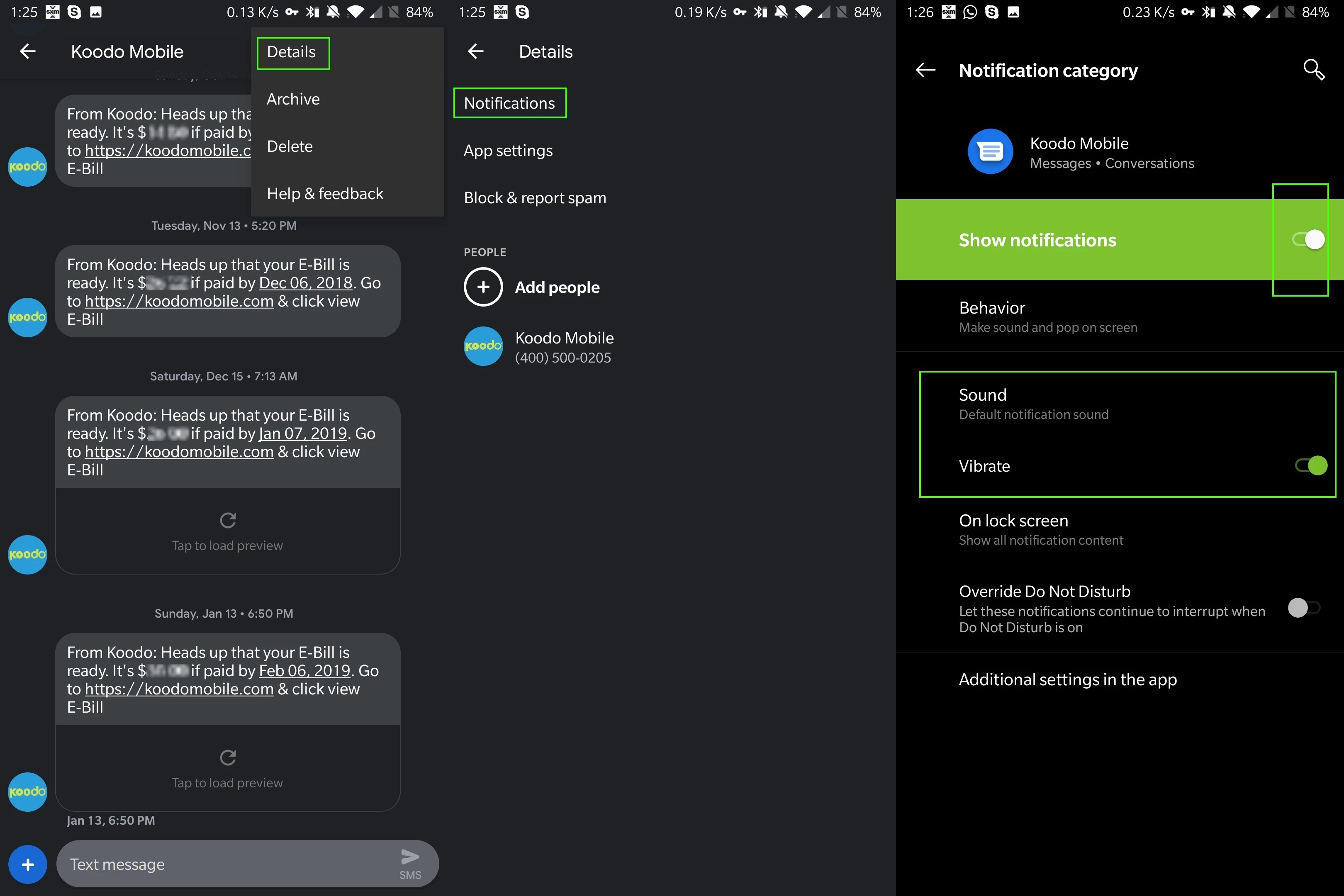Viewport: 1344px width, 896px height.
Task: Tap the blue plus attachment button
Action: (x=27, y=864)
